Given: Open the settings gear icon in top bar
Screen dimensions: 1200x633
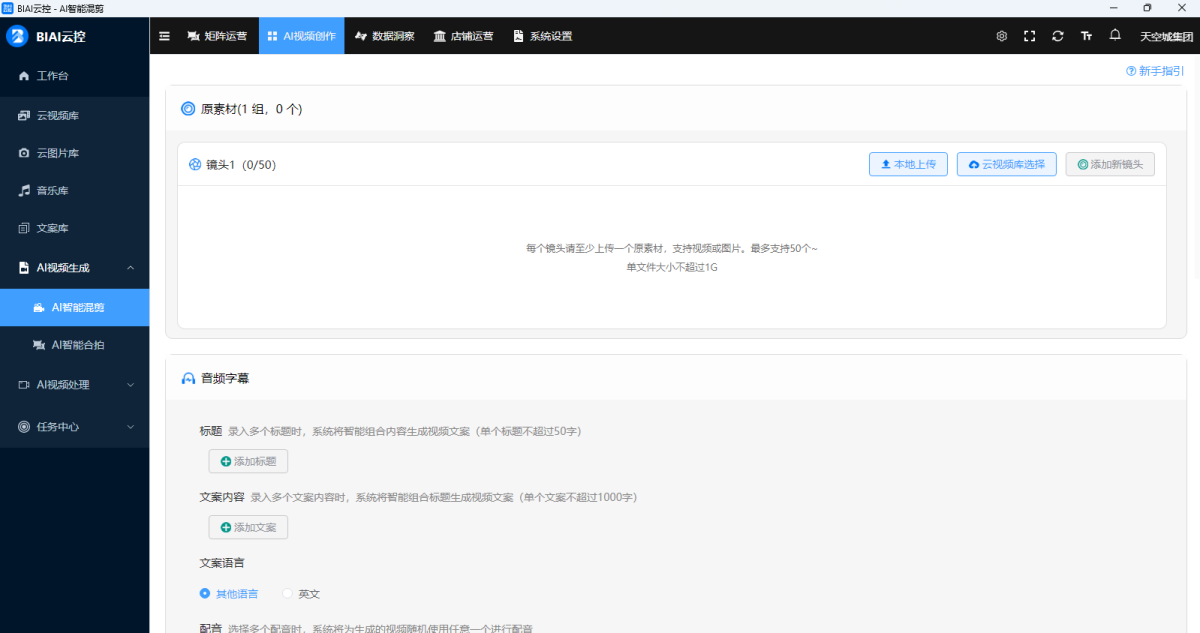Looking at the screenshot, I should point(1001,36).
